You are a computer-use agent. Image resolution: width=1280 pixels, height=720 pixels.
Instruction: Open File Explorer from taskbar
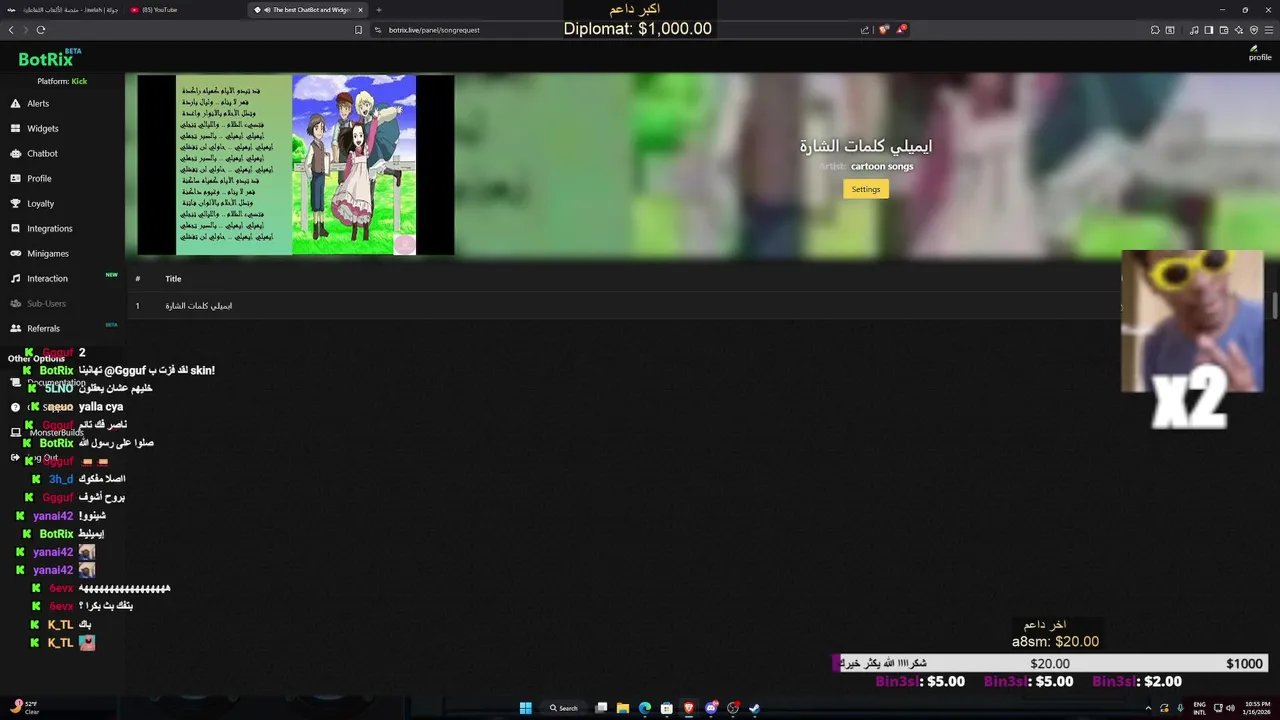coord(622,708)
